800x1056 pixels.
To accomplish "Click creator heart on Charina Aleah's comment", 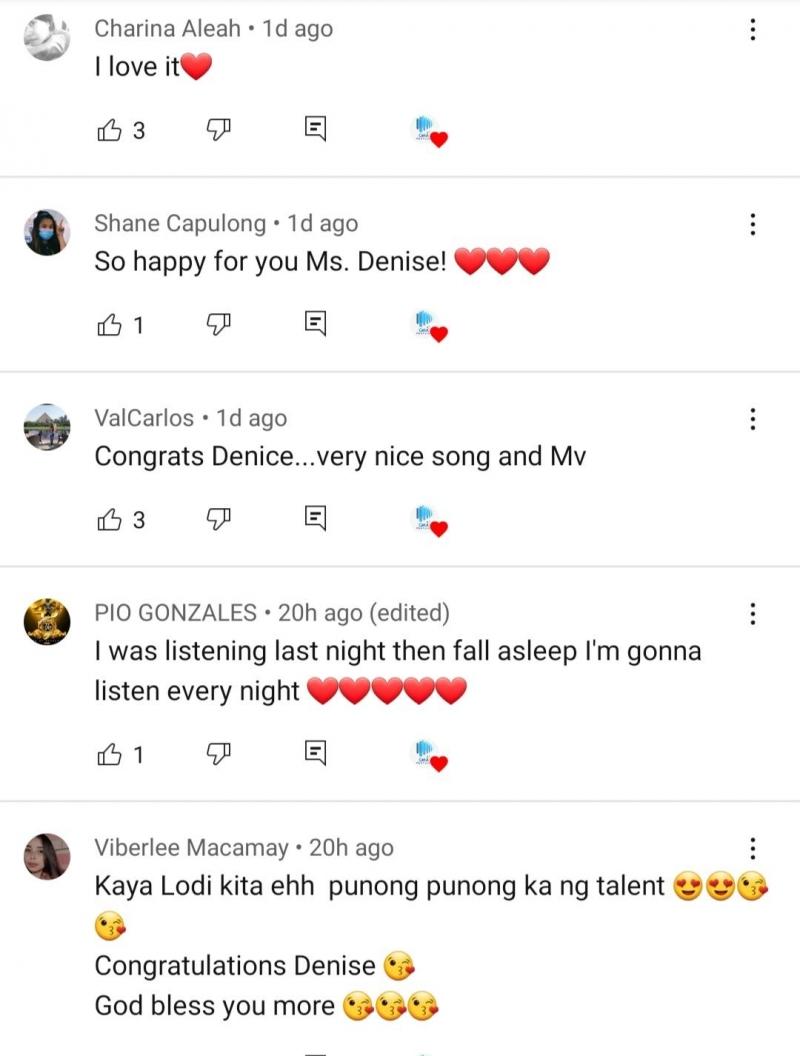I will pos(430,131).
